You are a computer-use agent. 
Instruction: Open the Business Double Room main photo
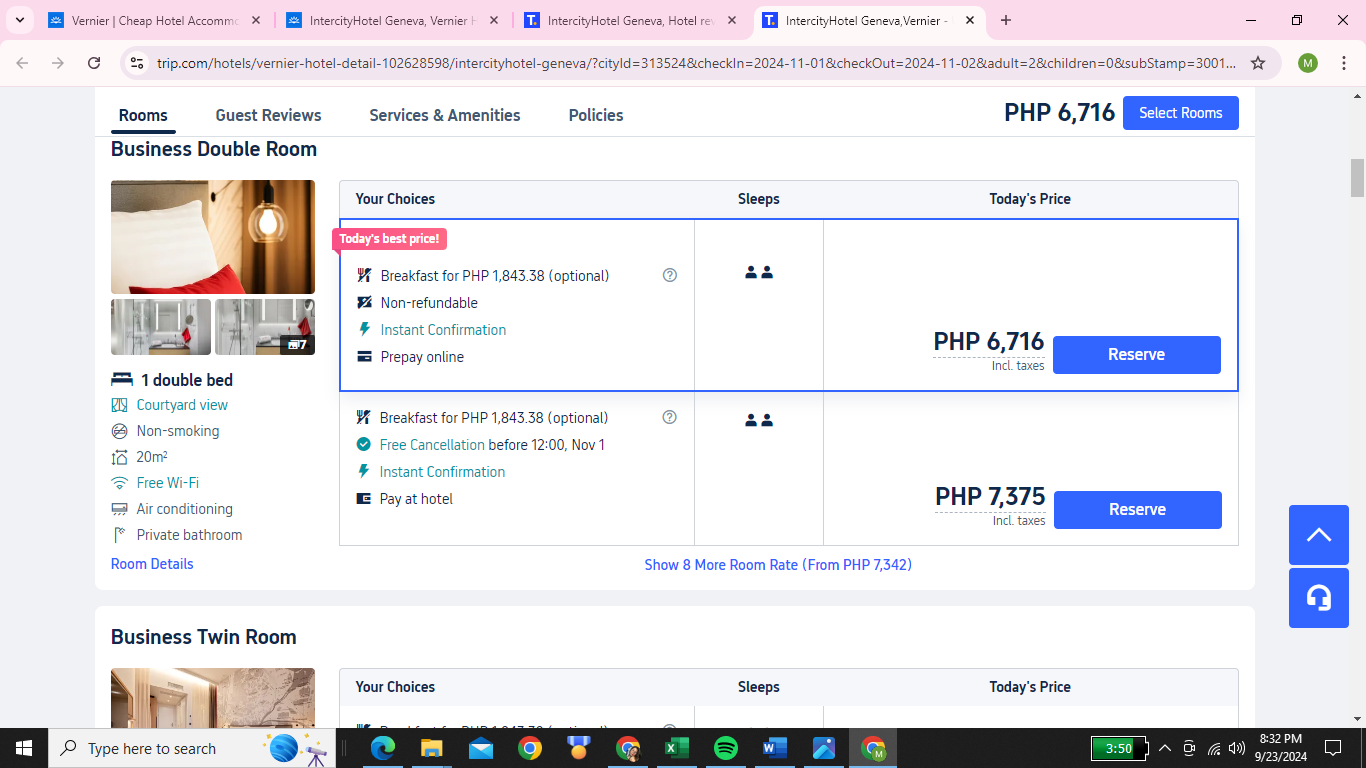click(213, 237)
